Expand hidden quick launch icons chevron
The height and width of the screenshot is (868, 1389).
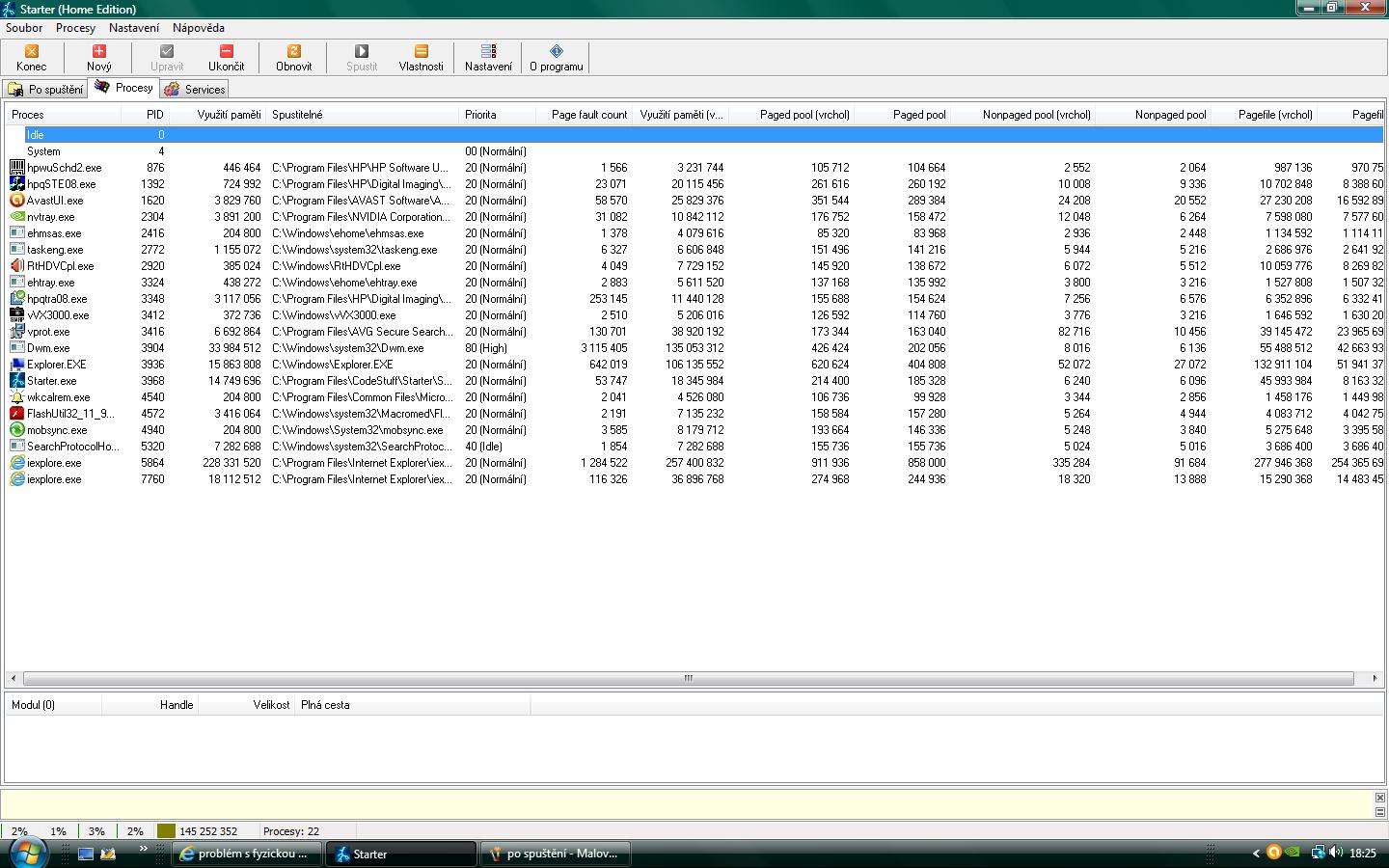[143, 849]
